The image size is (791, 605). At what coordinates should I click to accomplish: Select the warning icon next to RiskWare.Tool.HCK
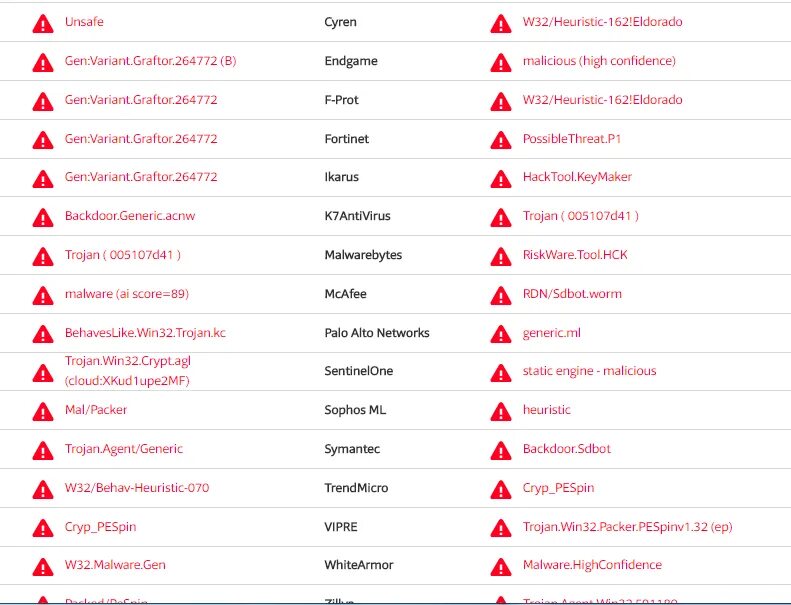(501, 256)
